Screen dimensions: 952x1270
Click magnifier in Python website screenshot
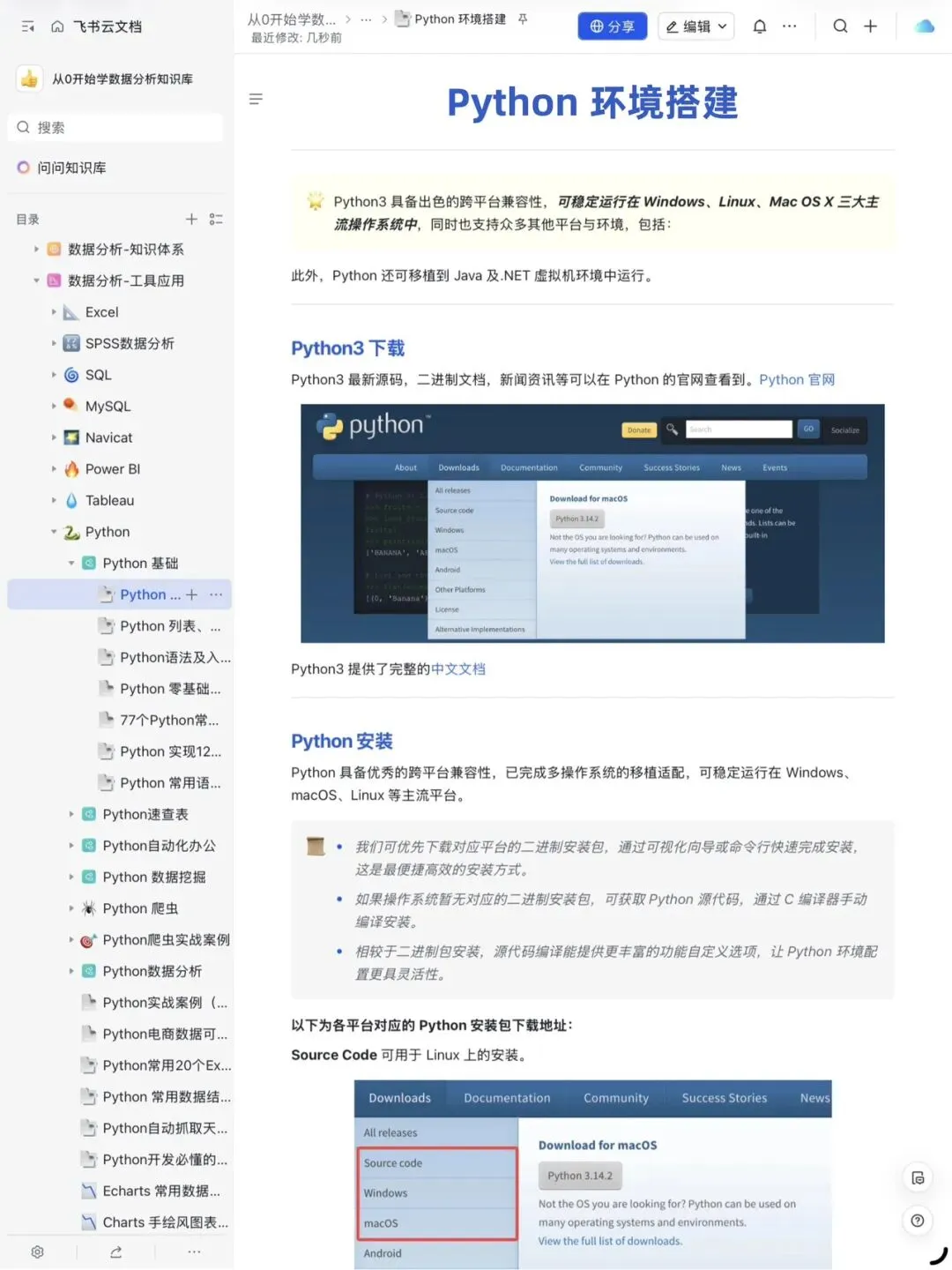[x=672, y=430]
